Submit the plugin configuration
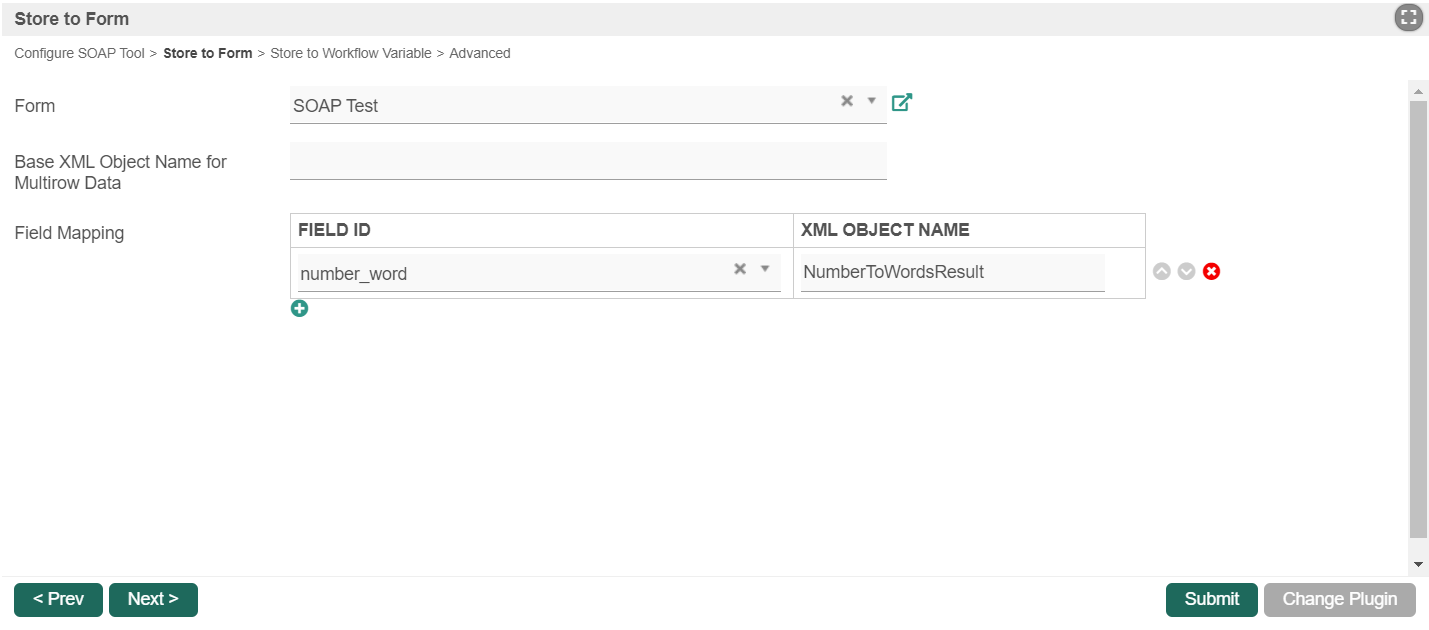Image resolution: width=1429 pixels, height=630 pixels. click(1211, 599)
